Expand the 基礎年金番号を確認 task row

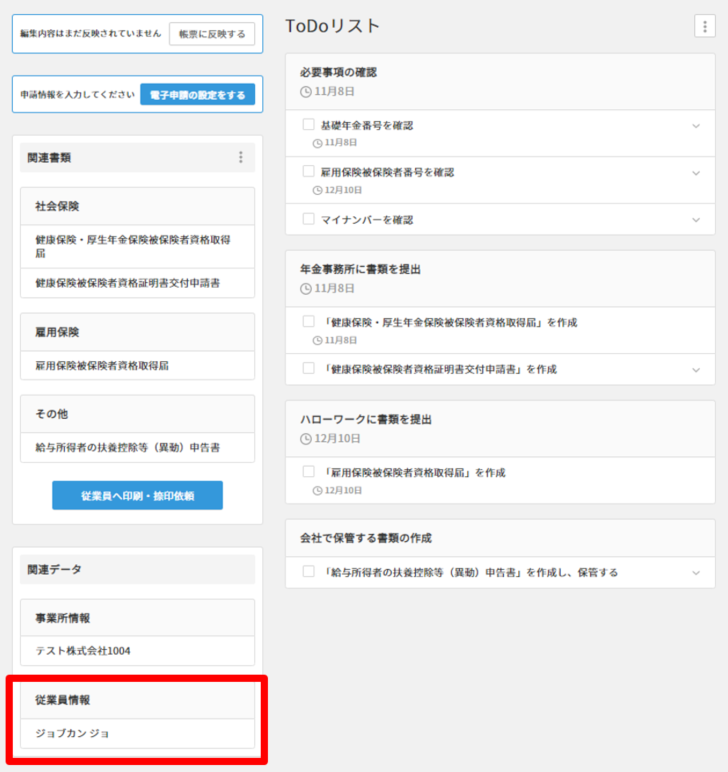(696, 126)
